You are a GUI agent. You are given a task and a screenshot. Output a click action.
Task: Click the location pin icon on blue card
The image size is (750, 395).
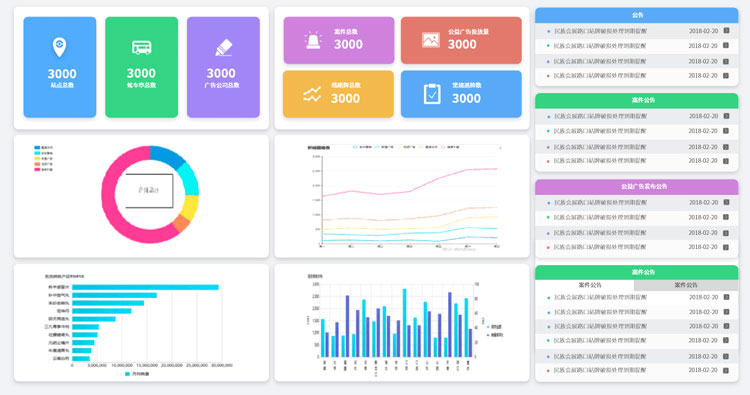(x=59, y=47)
